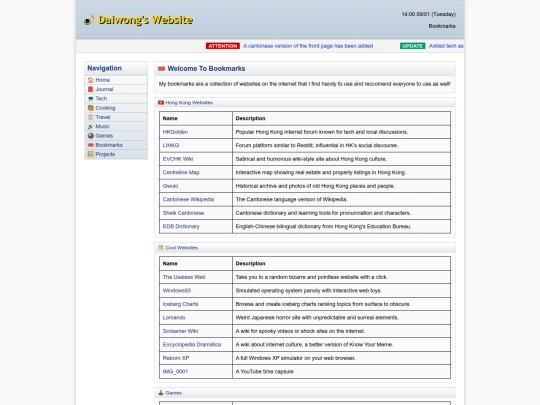Screen dimensions: 540x405
Task: Open the Windows93 link
Action: point(177,290)
